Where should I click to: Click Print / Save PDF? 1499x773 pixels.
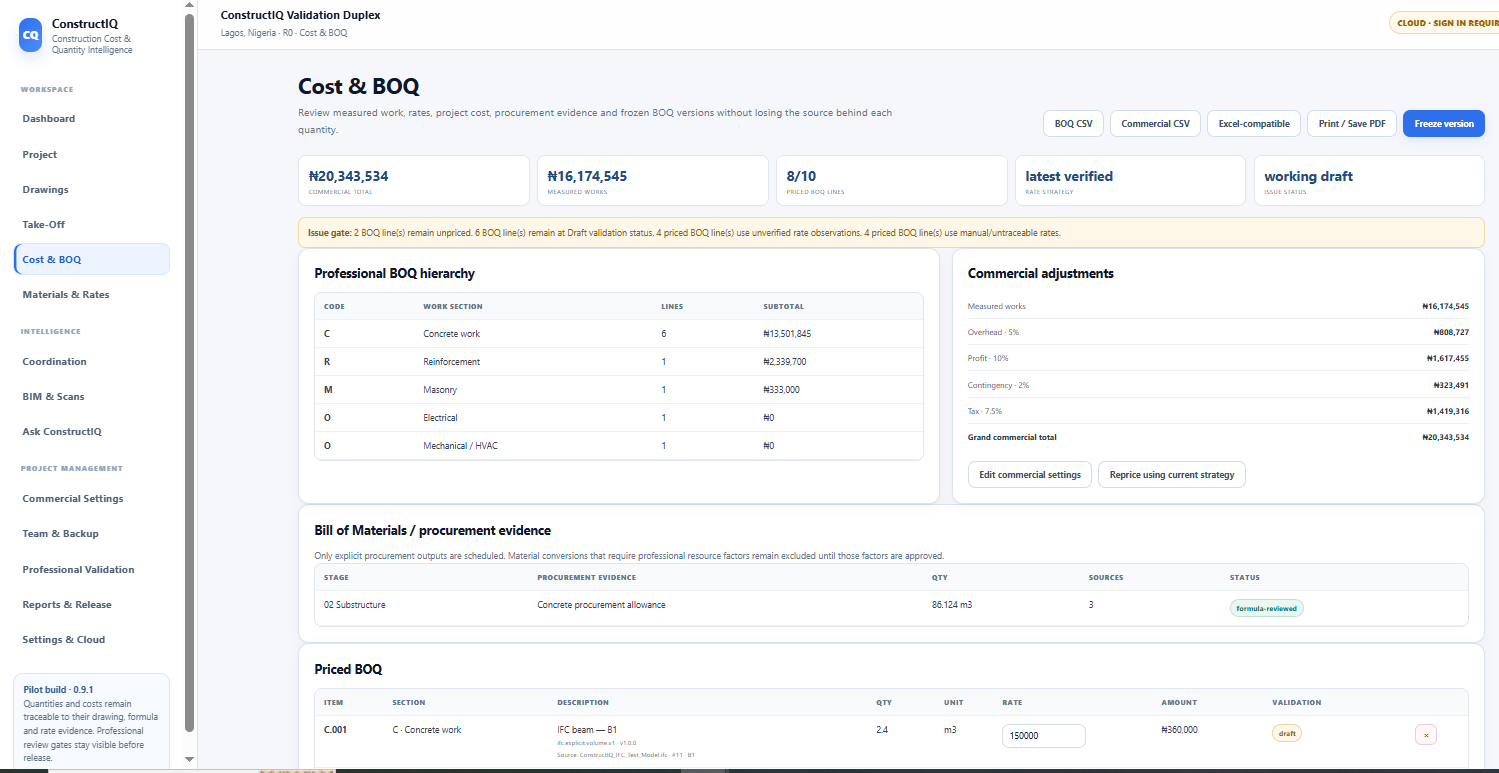tap(1352, 124)
